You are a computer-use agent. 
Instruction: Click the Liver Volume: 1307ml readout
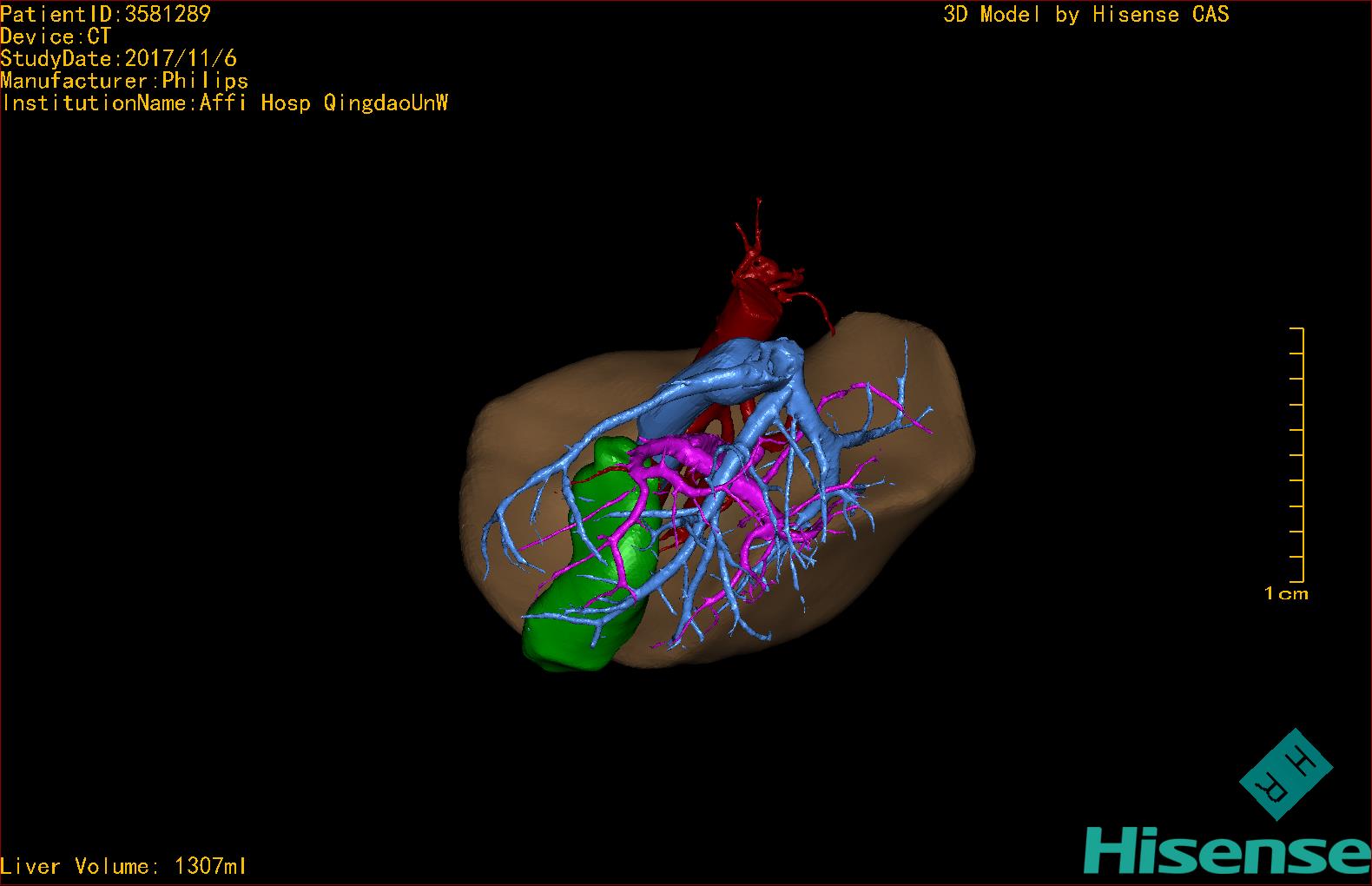(123, 866)
